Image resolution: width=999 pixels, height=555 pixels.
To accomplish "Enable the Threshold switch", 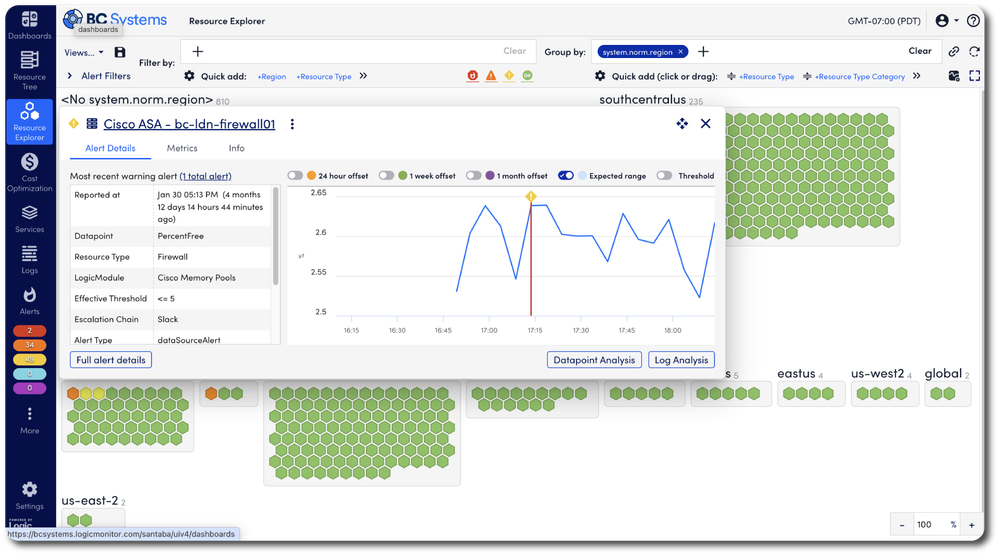I will 664,176.
